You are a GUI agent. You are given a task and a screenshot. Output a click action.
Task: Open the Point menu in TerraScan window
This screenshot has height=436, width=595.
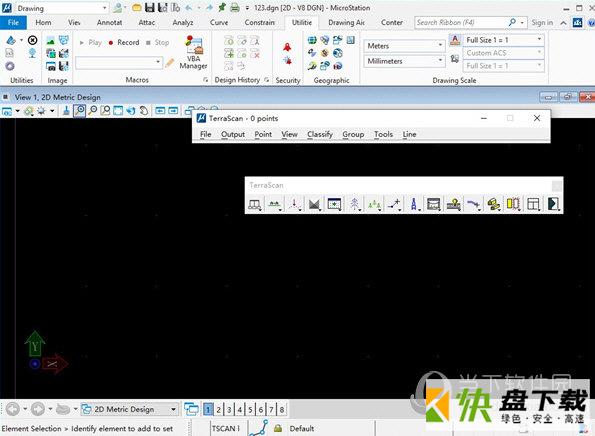(x=263, y=134)
